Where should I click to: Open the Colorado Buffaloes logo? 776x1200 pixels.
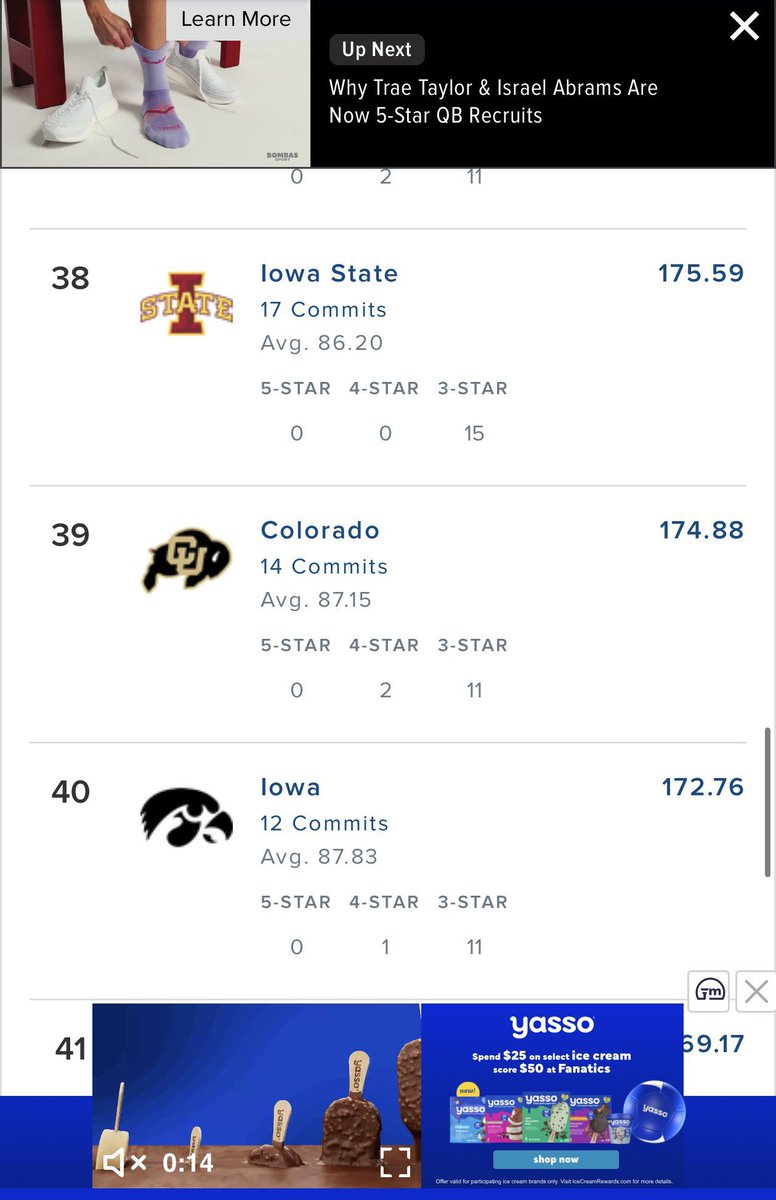(186, 560)
